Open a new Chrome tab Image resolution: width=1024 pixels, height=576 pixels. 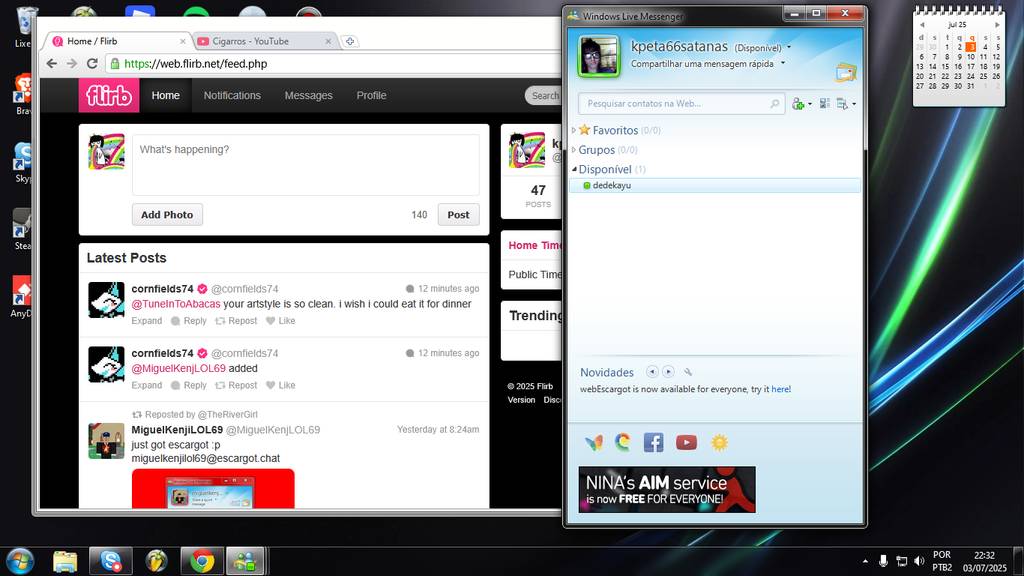coord(350,41)
